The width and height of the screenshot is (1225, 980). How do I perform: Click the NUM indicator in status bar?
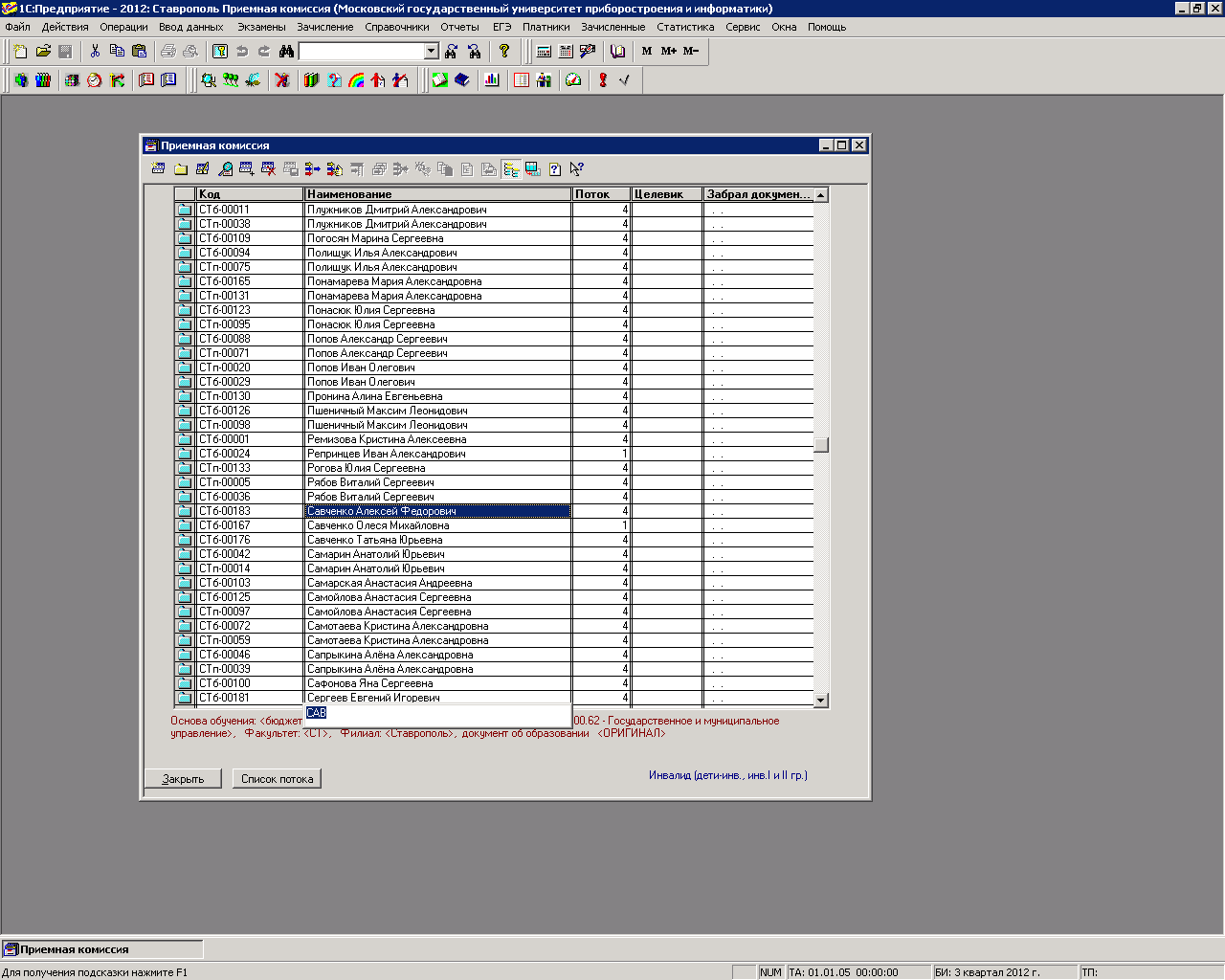(x=771, y=972)
